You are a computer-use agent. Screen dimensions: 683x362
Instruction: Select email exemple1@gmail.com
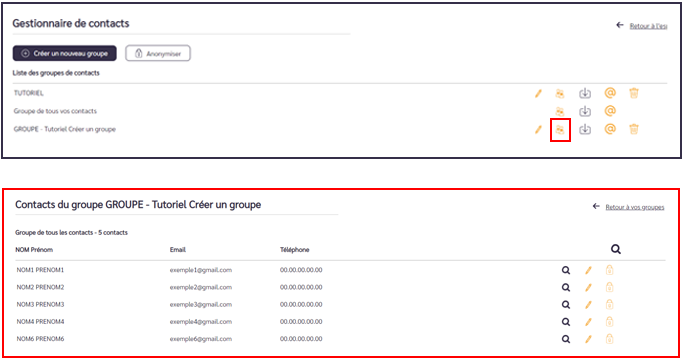201,270
